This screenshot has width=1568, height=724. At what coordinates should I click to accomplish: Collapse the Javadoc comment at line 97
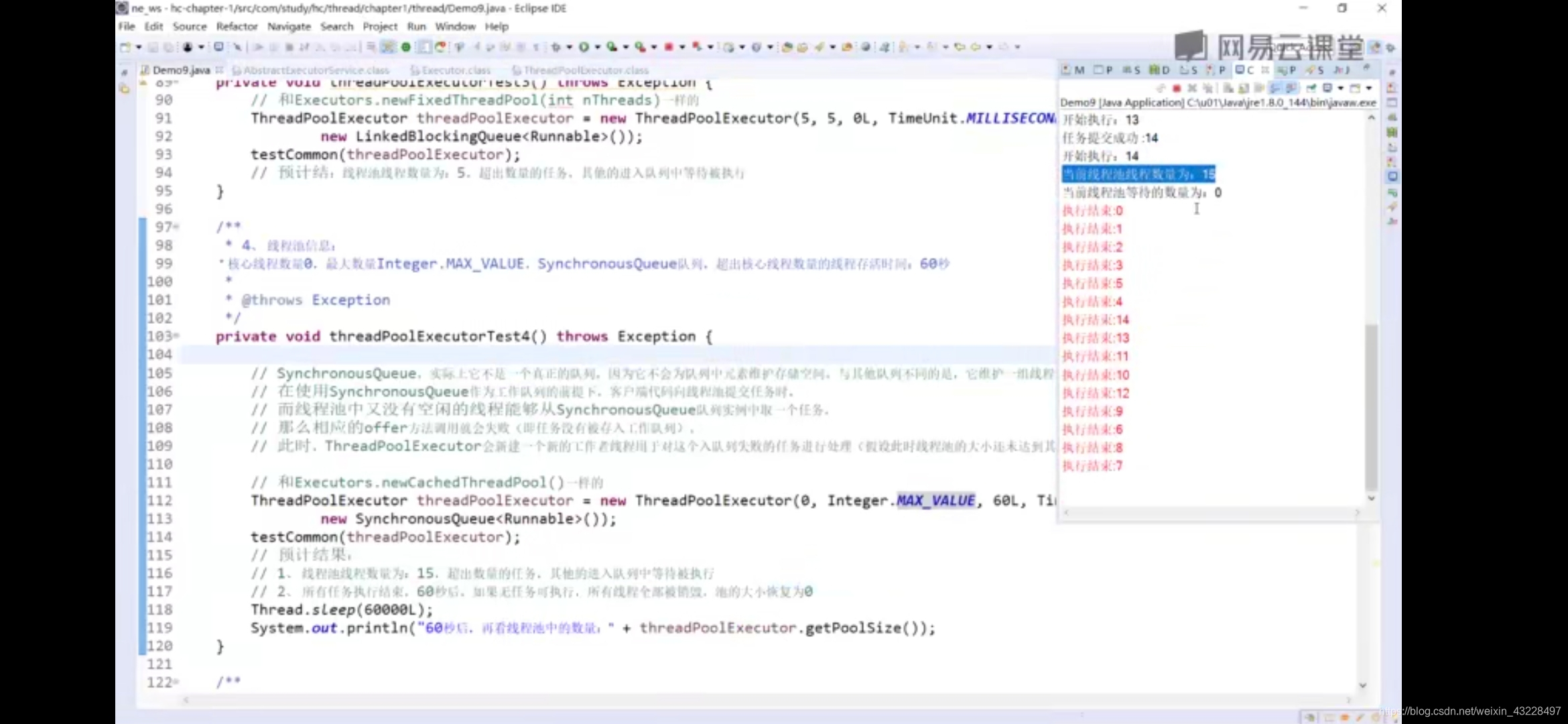(176, 227)
